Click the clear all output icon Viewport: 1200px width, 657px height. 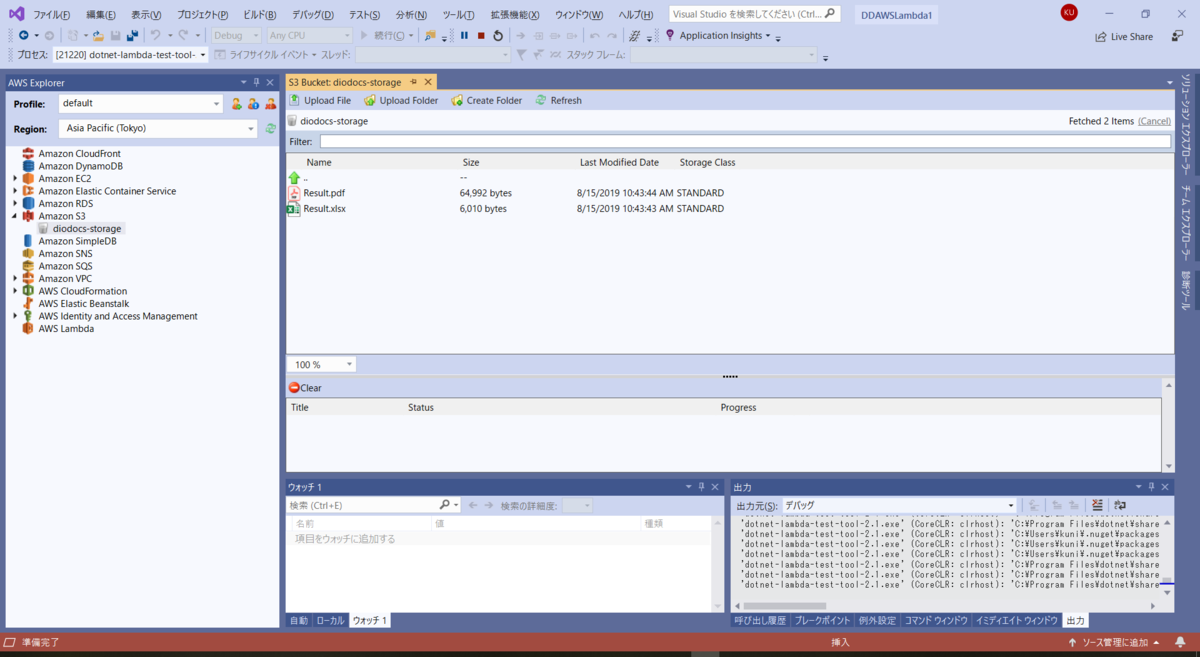pos(1097,505)
